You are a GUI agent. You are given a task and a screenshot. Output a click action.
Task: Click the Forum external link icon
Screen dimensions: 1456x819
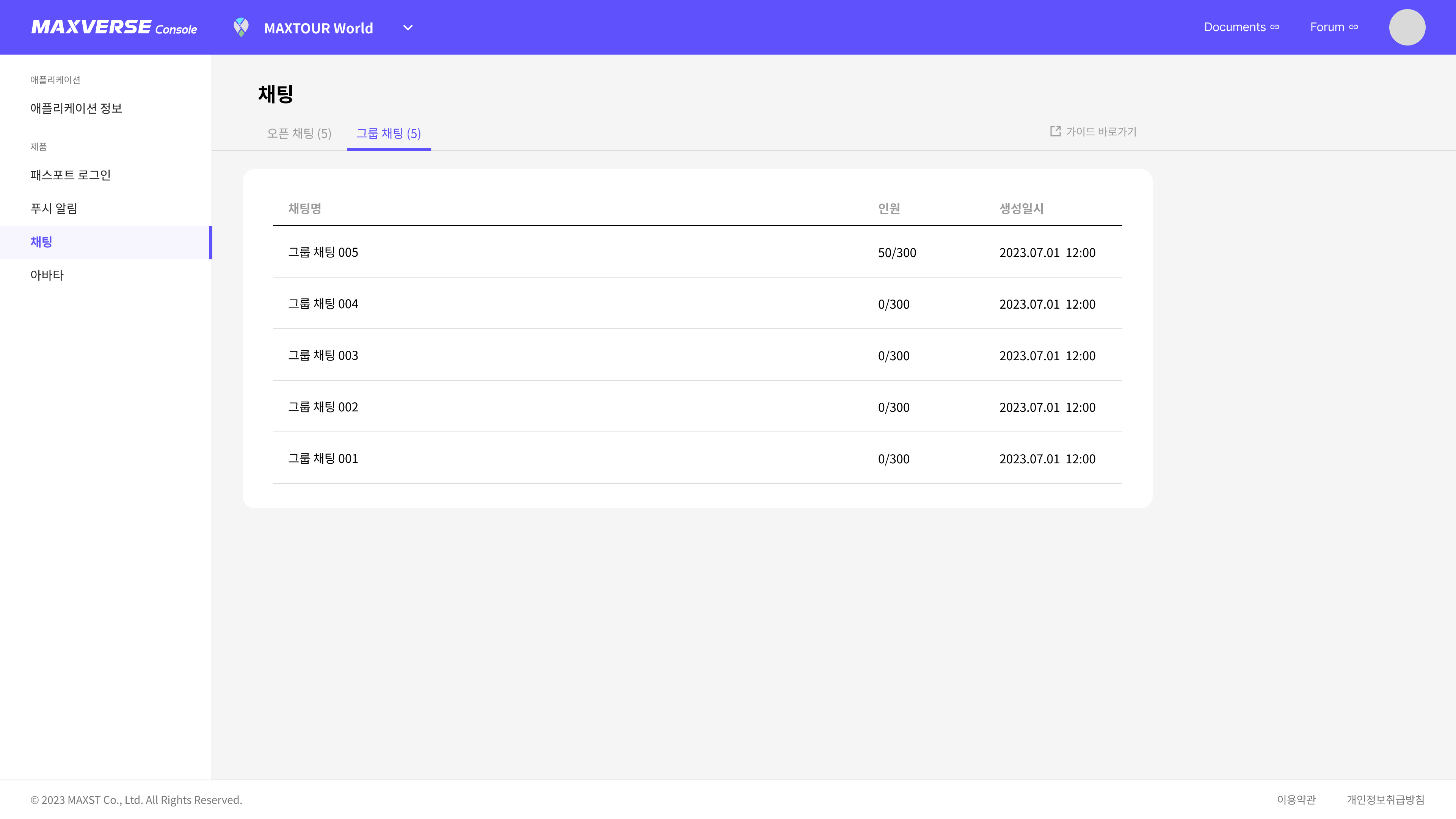[1354, 27]
